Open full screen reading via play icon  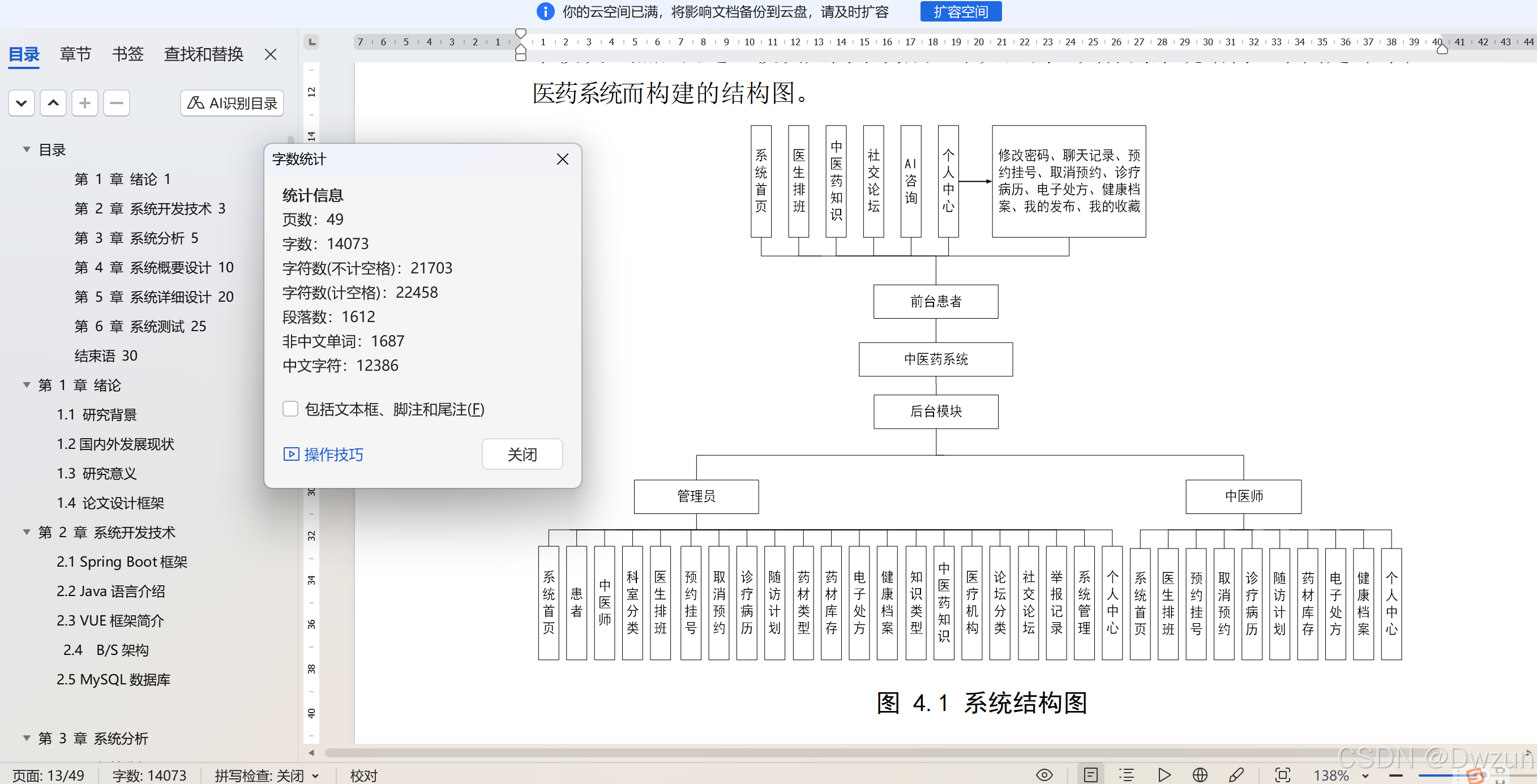(1164, 774)
